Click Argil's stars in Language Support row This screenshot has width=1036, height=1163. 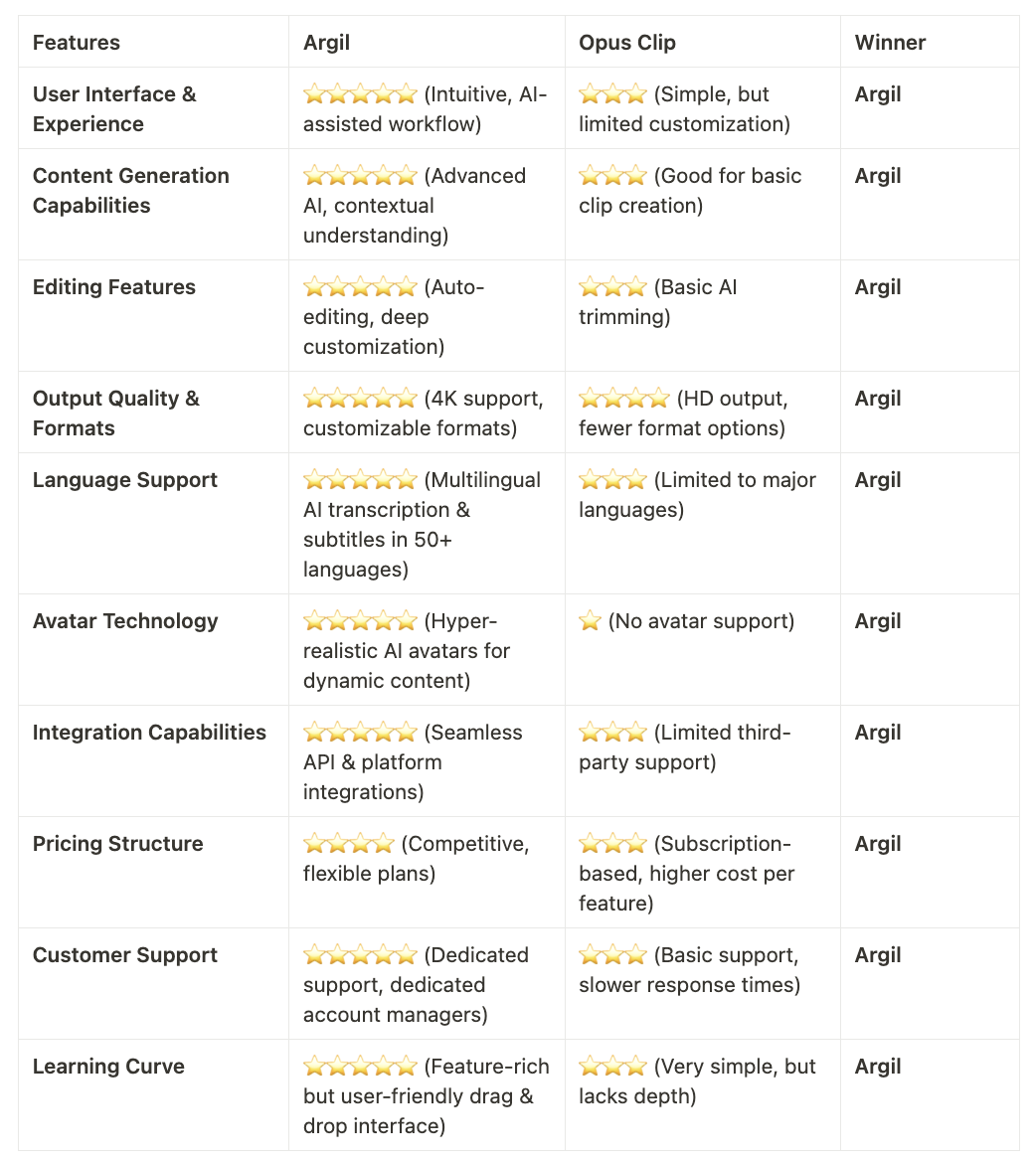360,480
